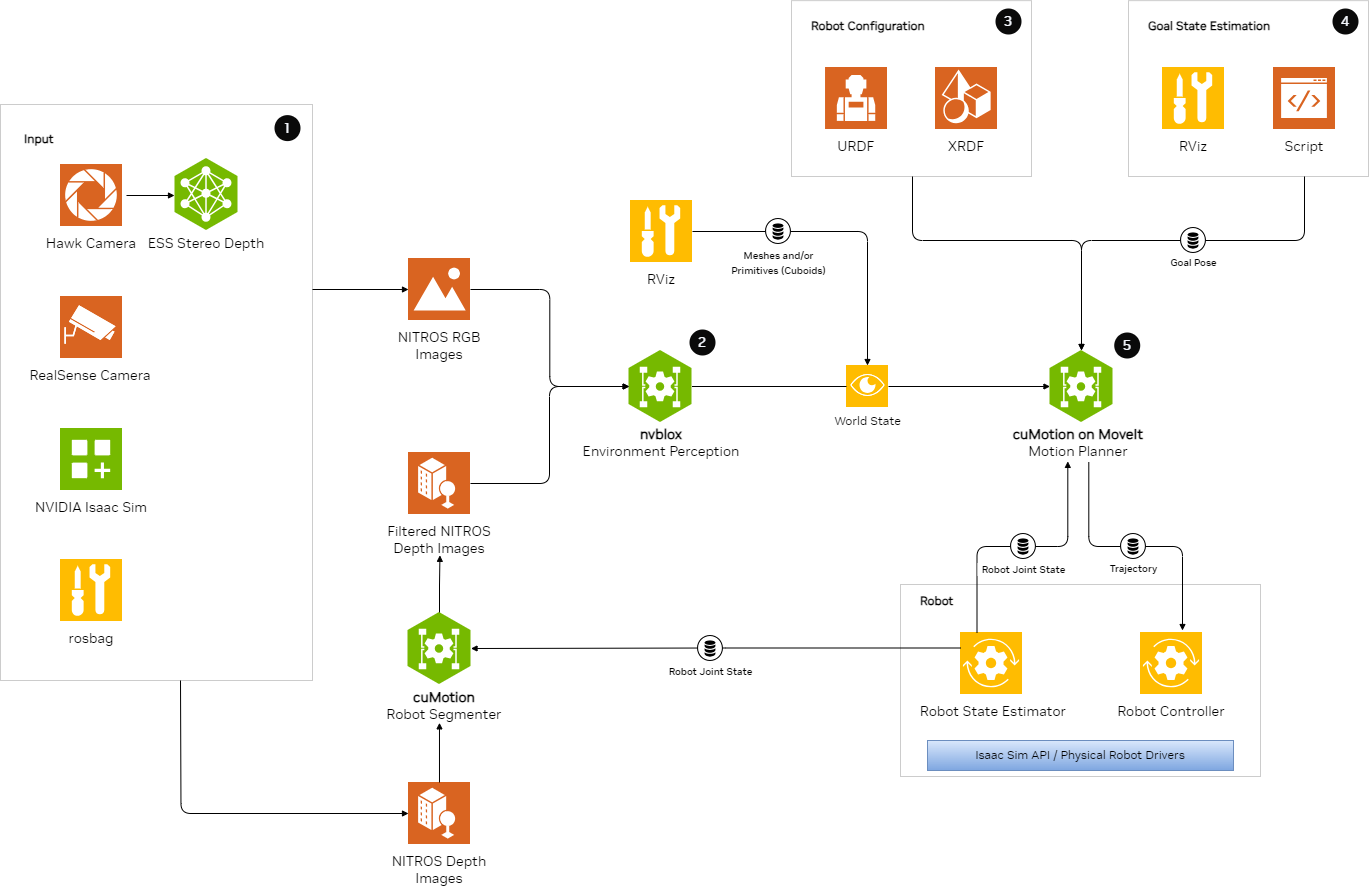Select the URDF icon in Robot Configuration
This screenshot has width=1371, height=888.
[x=856, y=97]
